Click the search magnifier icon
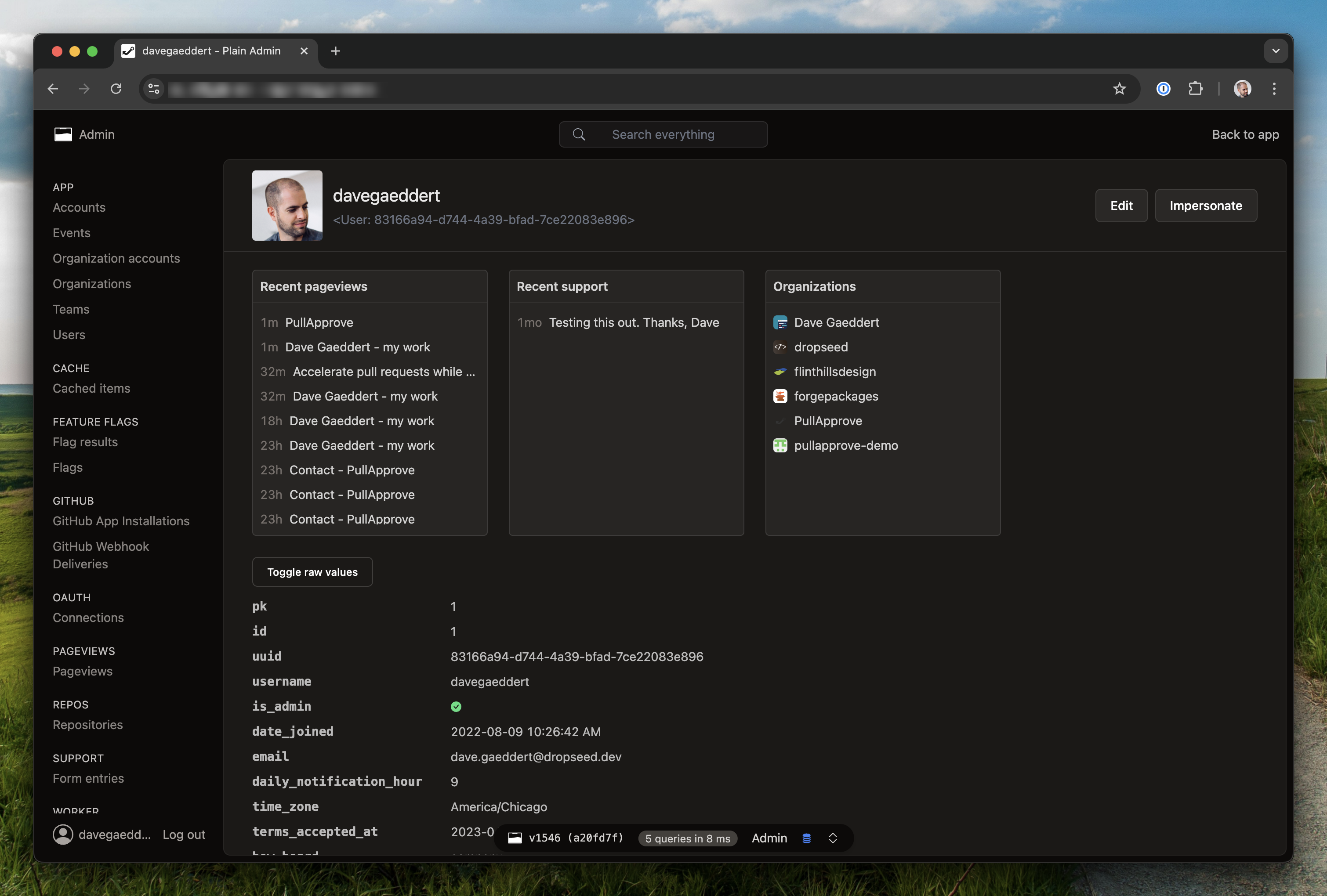 pyautogui.click(x=579, y=134)
